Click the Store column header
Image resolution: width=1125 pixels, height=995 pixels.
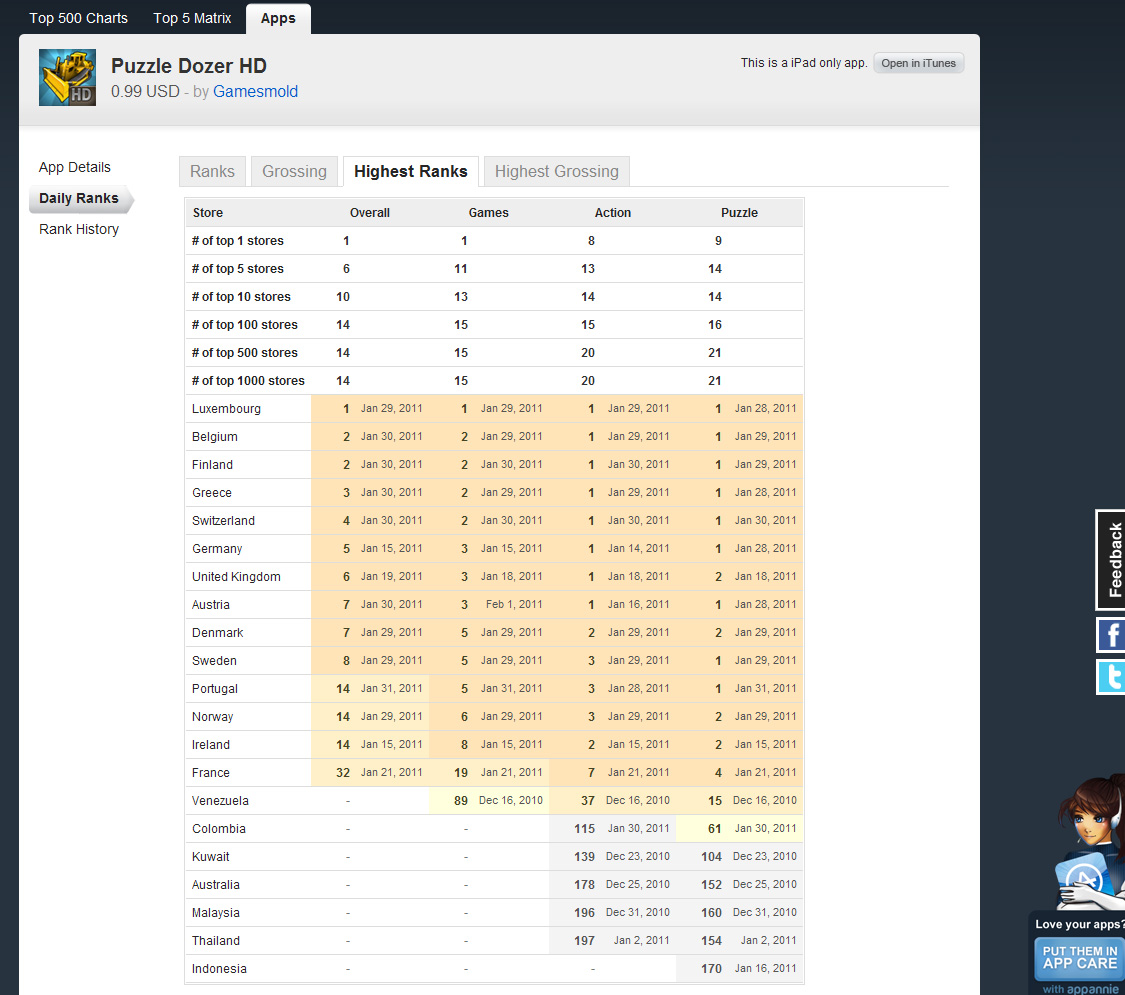click(x=208, y=213)
